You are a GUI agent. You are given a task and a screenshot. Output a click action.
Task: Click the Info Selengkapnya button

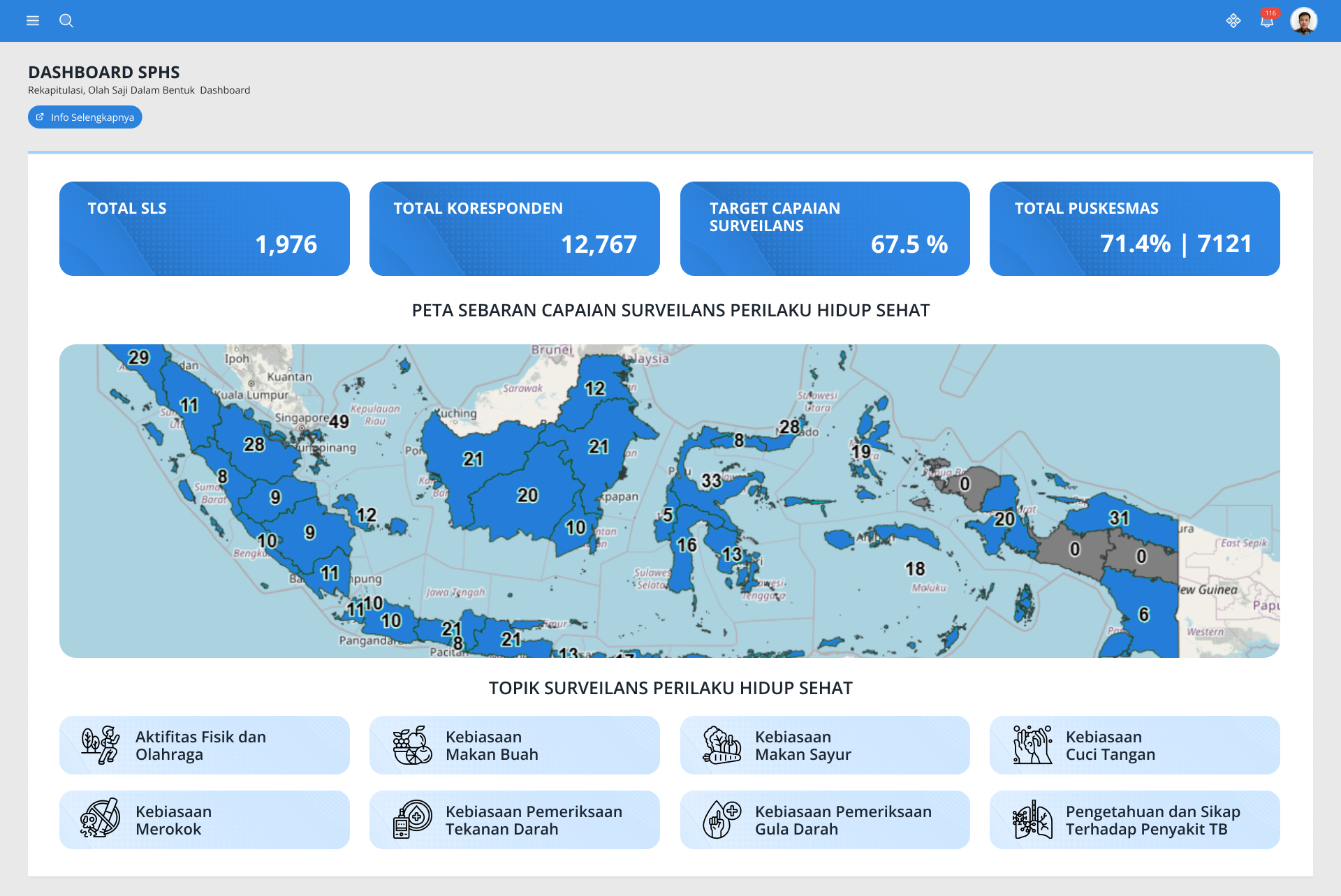click(x=85, y=117)
